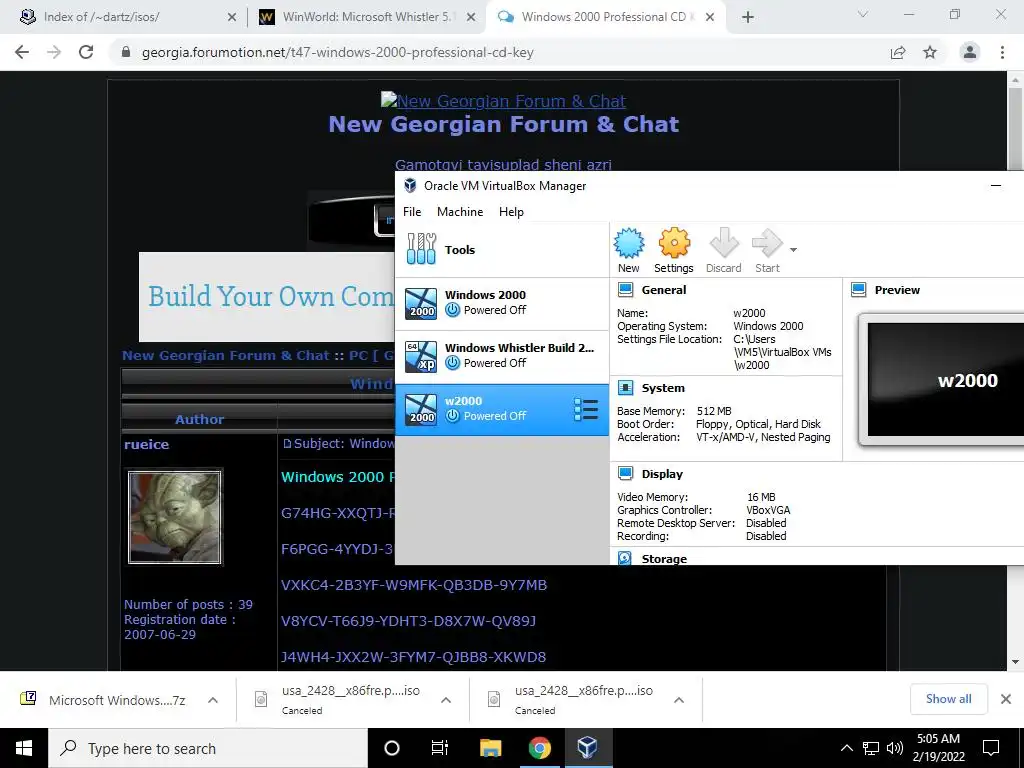Click the System section header
1024x768 pixels.
(x=663, y=388)
